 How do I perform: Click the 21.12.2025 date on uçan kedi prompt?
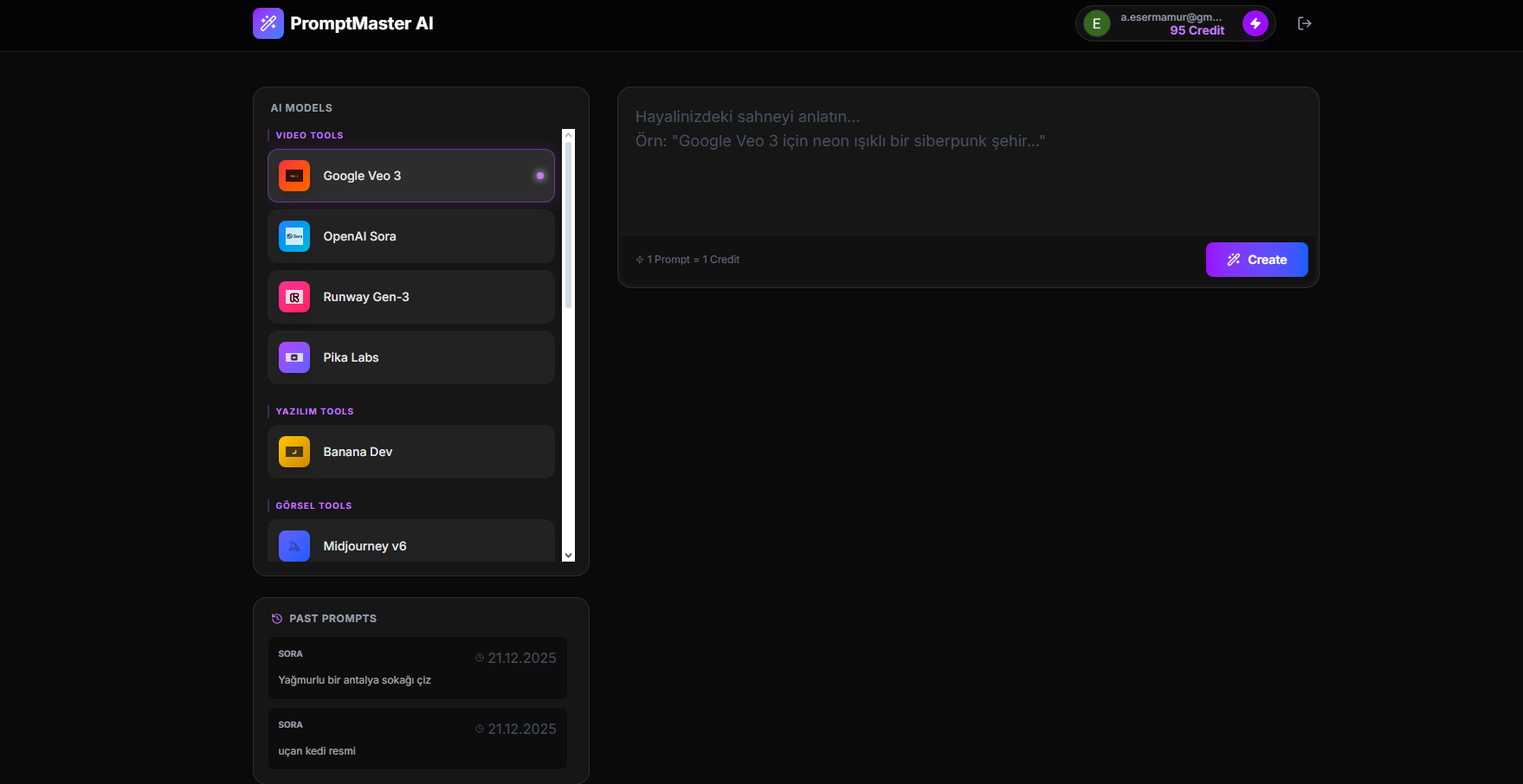[522, 729]
